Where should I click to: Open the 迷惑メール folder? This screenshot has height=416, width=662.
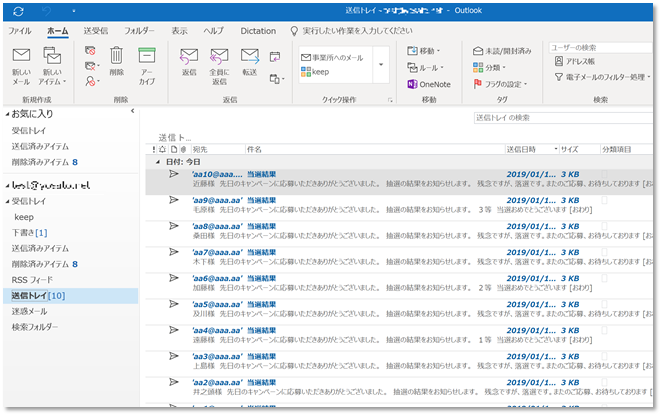coord(29,312)
